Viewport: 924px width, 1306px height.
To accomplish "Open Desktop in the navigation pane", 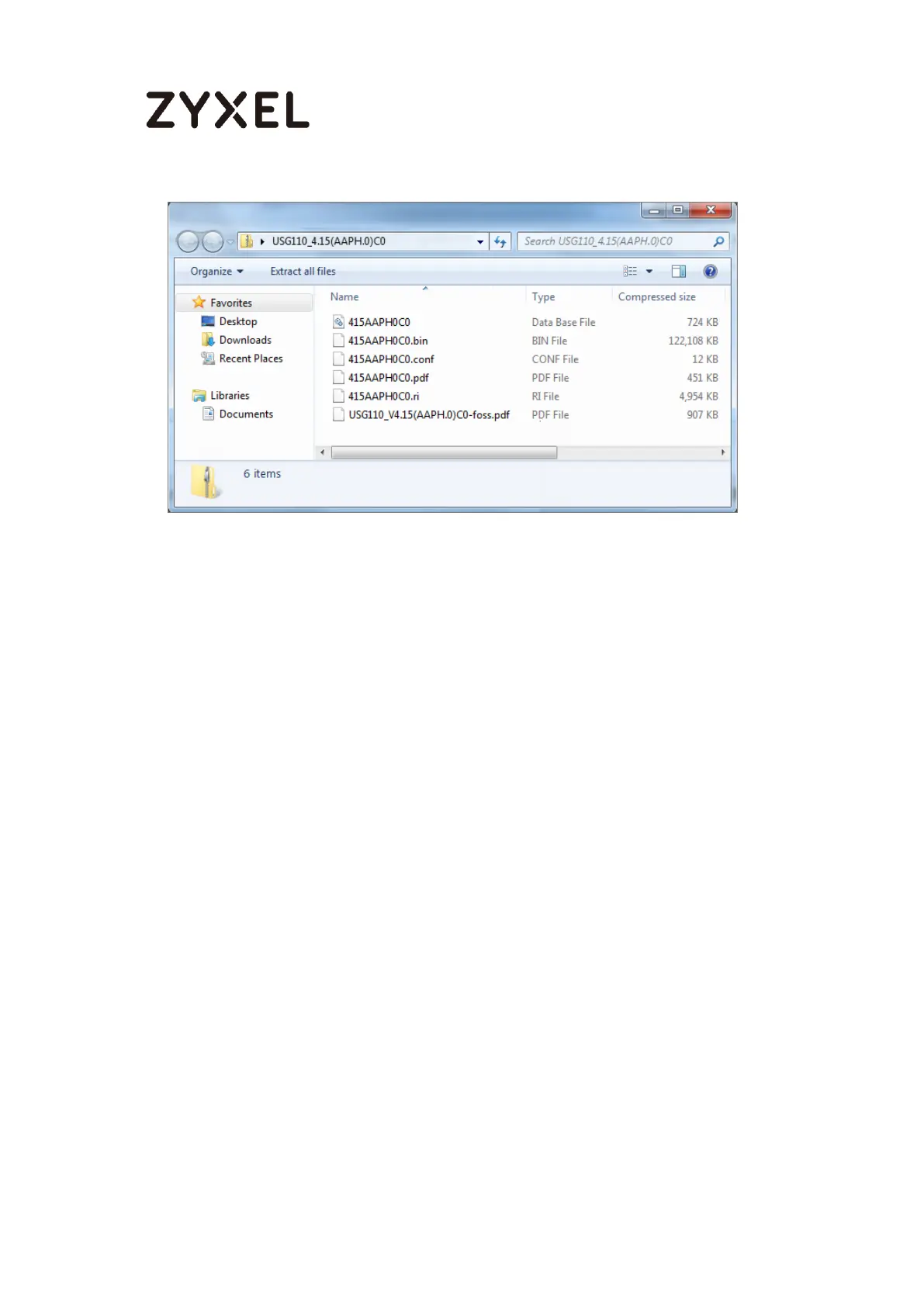I will (237, 321).
